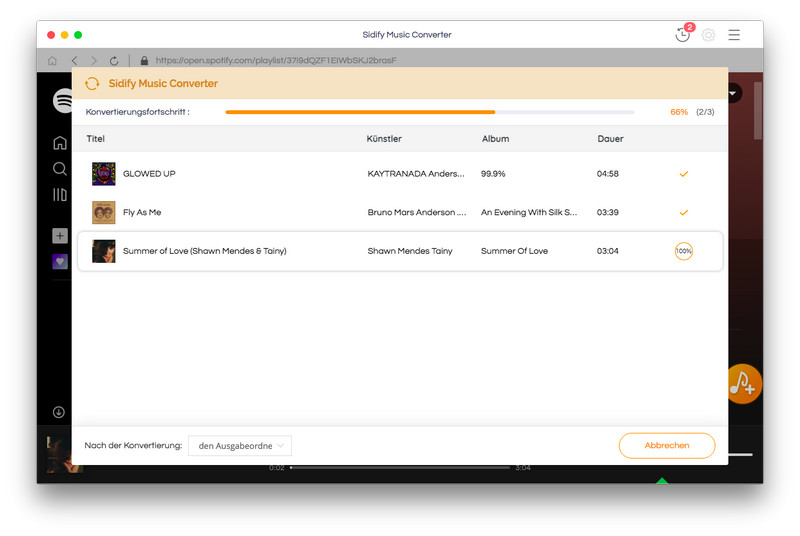Viewport: 800px width, 536px height.
Task: Click duration 03:39
Action: 608,213
